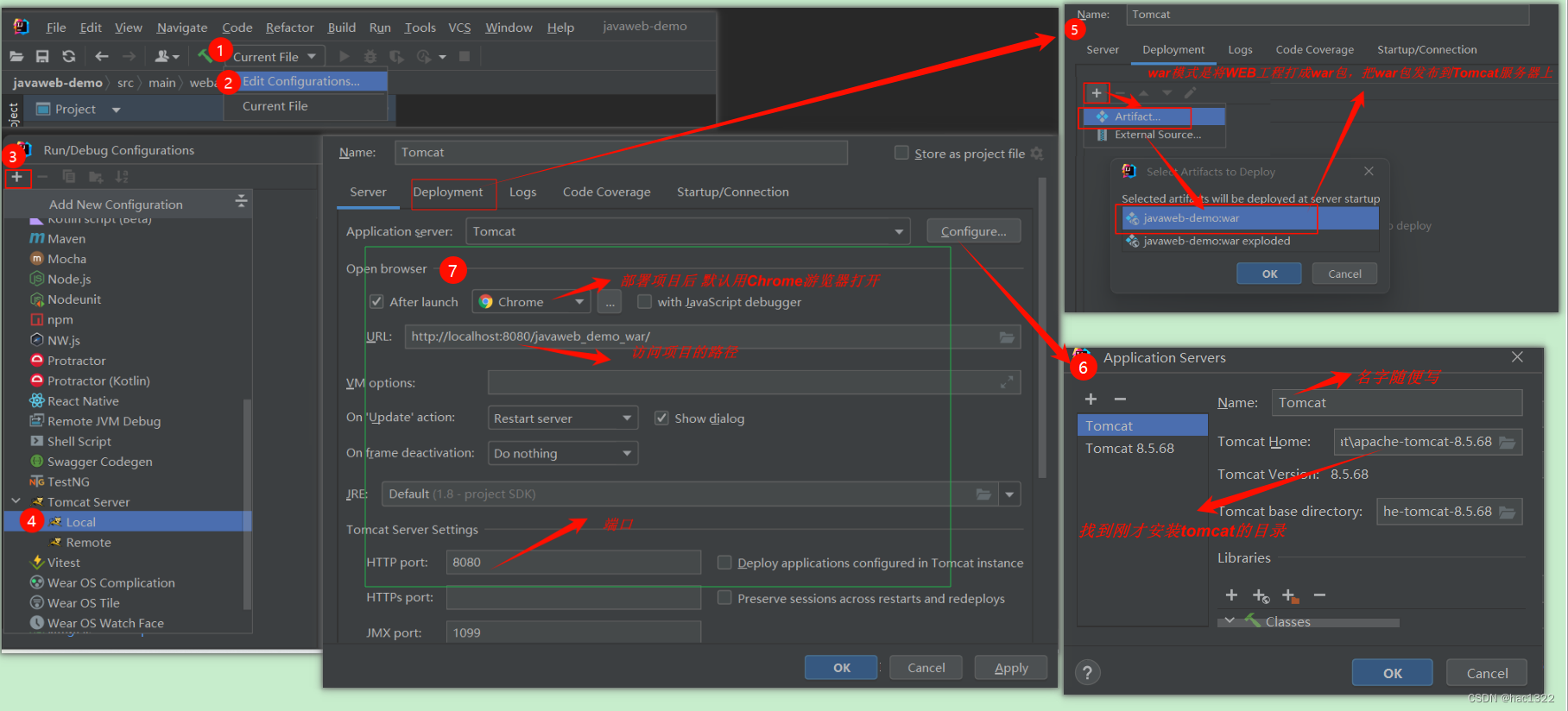Click the gear beside Store as project file

(x=1037, y=153)
